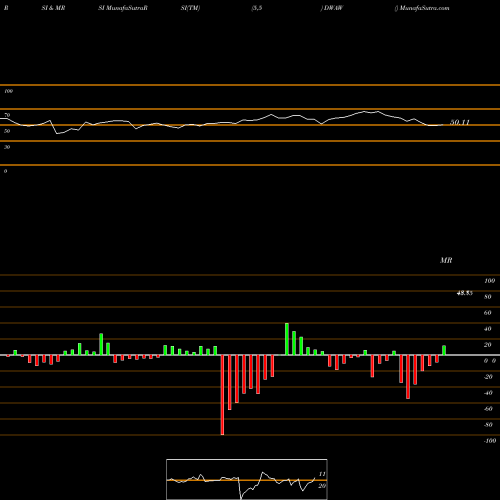
Task: Click the MR axis label 100
Action: tap(489, 281)
